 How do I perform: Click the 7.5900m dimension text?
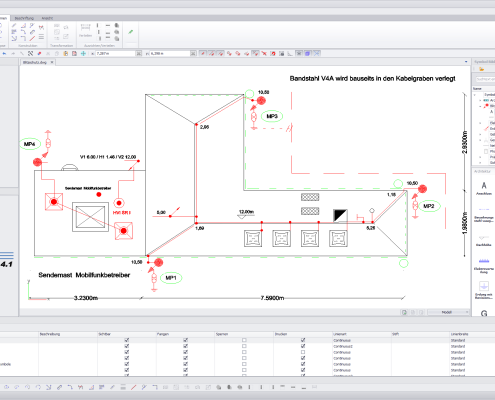(272, 298)
